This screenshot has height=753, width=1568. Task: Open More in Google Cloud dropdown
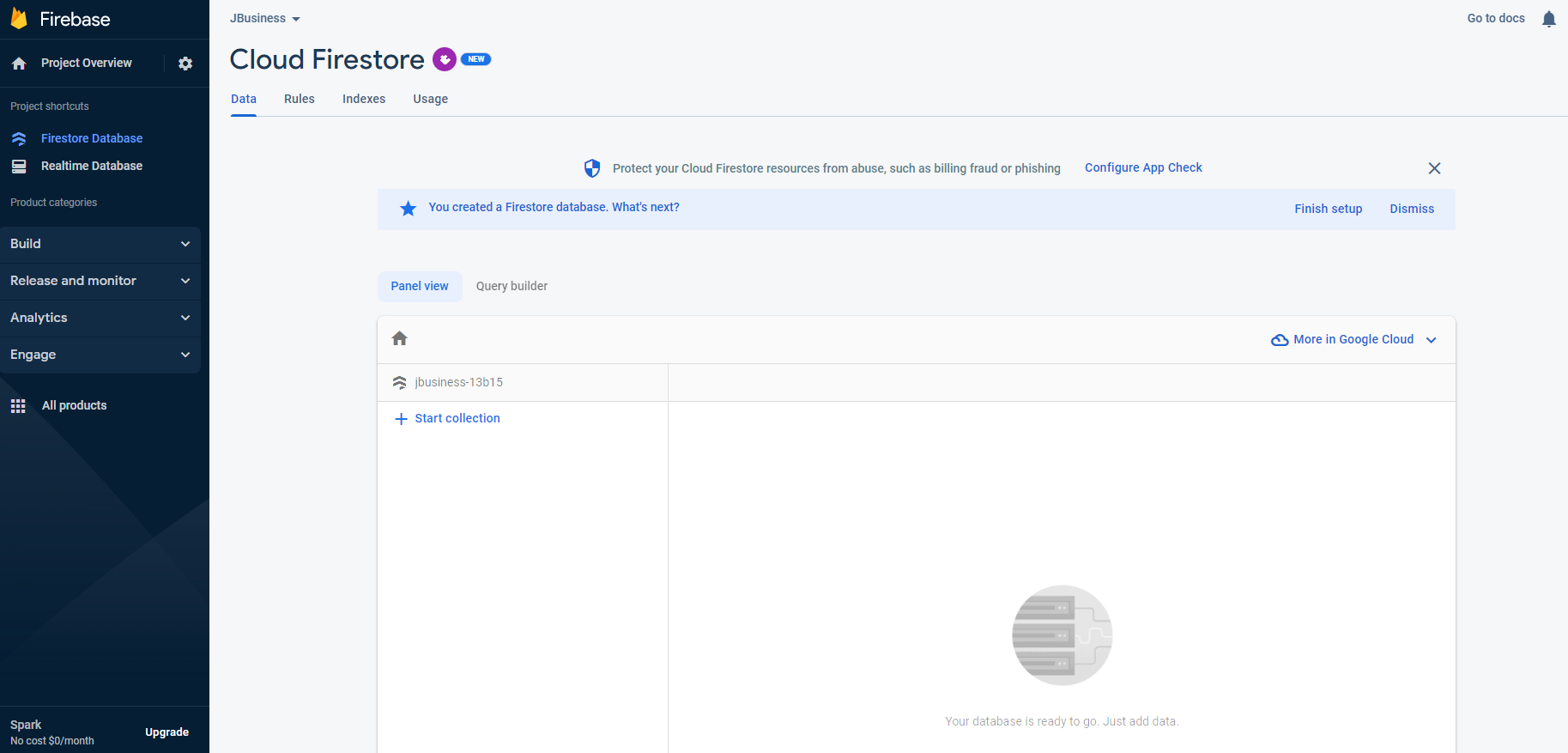1353,339
